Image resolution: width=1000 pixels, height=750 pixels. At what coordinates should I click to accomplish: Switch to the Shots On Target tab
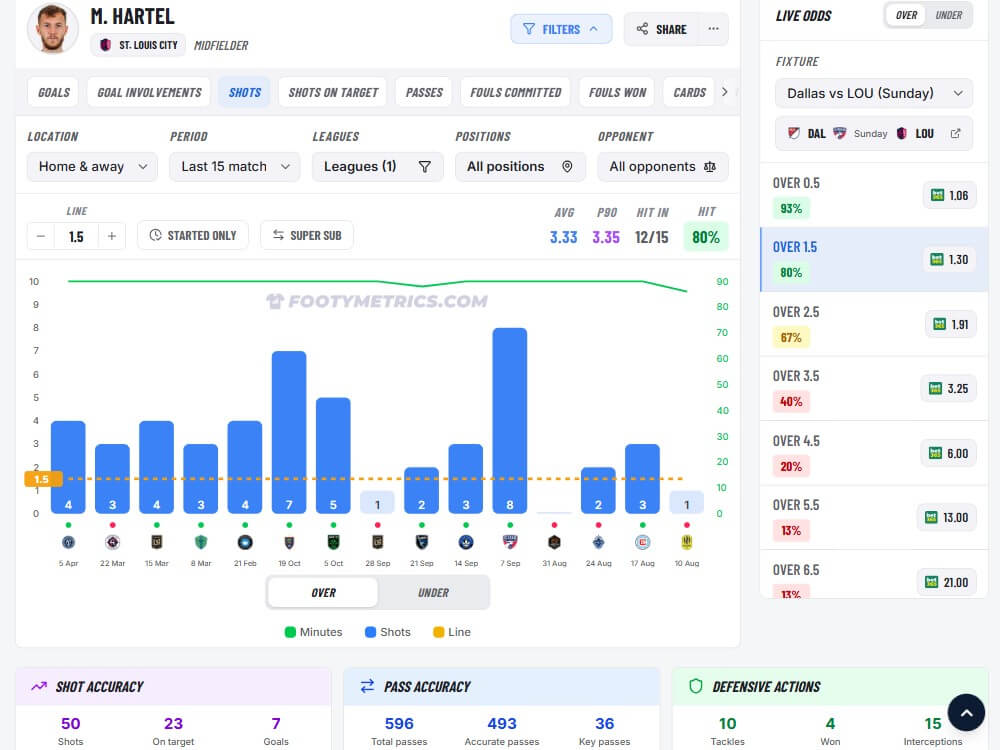332,91
